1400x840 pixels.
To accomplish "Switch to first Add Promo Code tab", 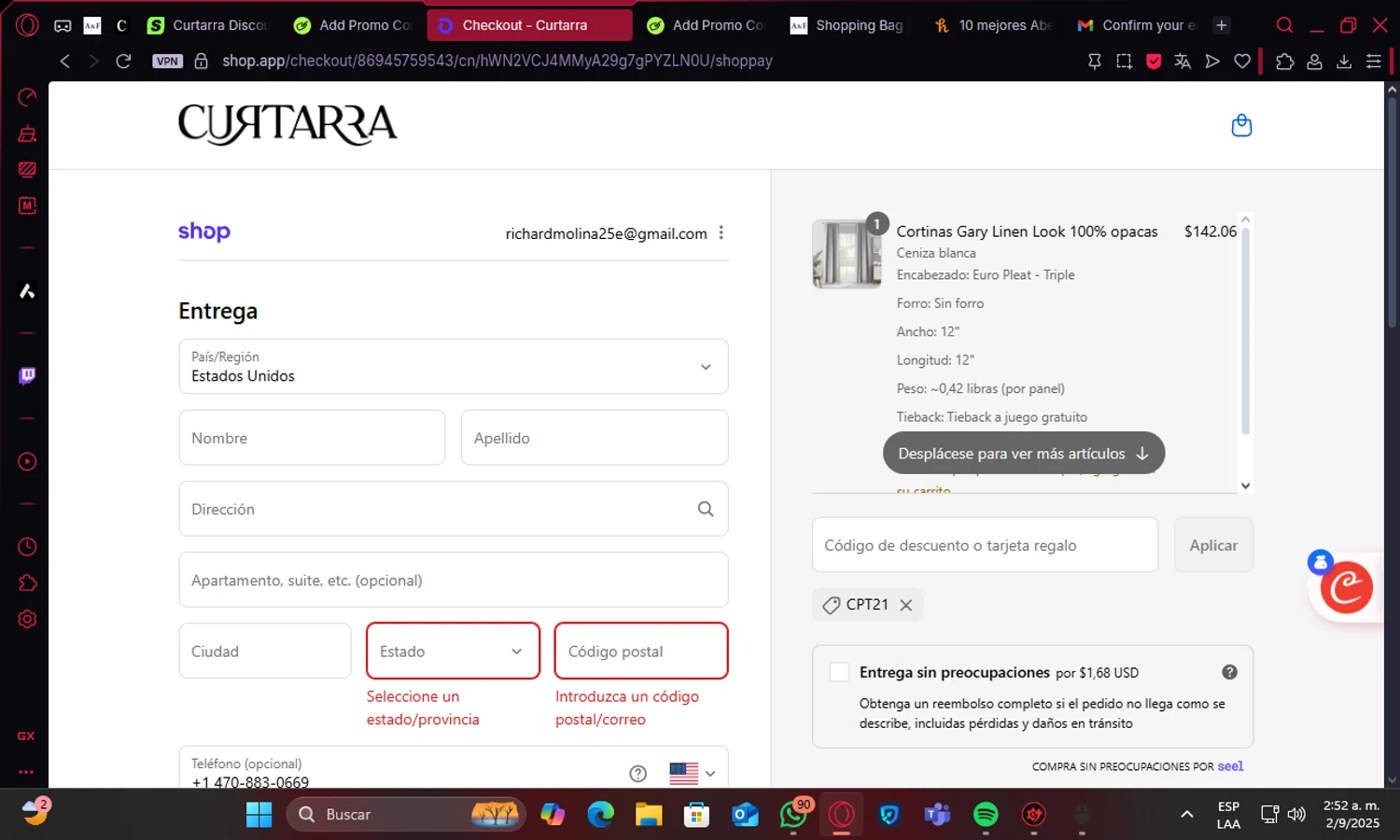I will pos(354,25).
